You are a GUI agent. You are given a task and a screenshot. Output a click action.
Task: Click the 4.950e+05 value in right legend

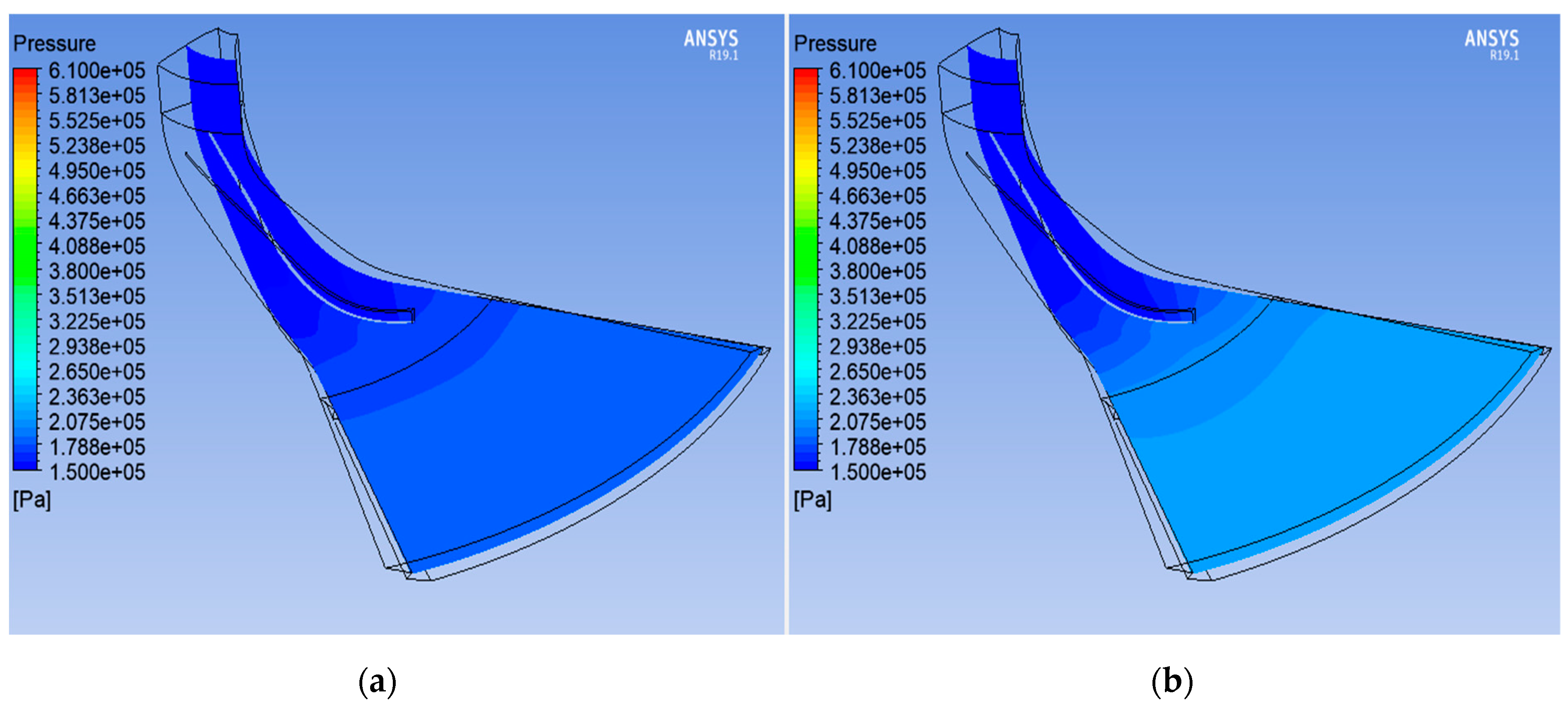tap(878, 171)
